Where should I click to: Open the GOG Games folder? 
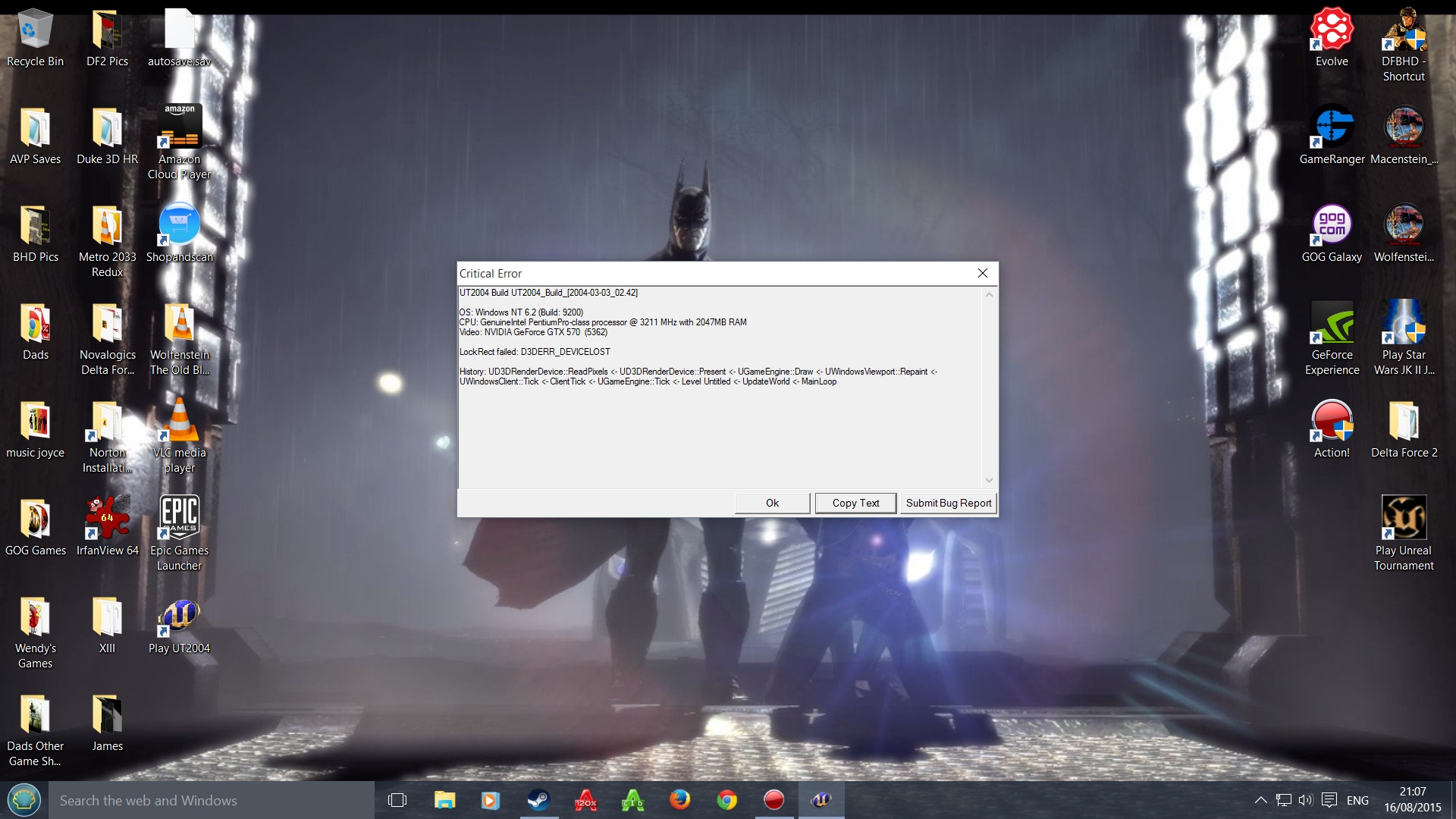point(35,527)
